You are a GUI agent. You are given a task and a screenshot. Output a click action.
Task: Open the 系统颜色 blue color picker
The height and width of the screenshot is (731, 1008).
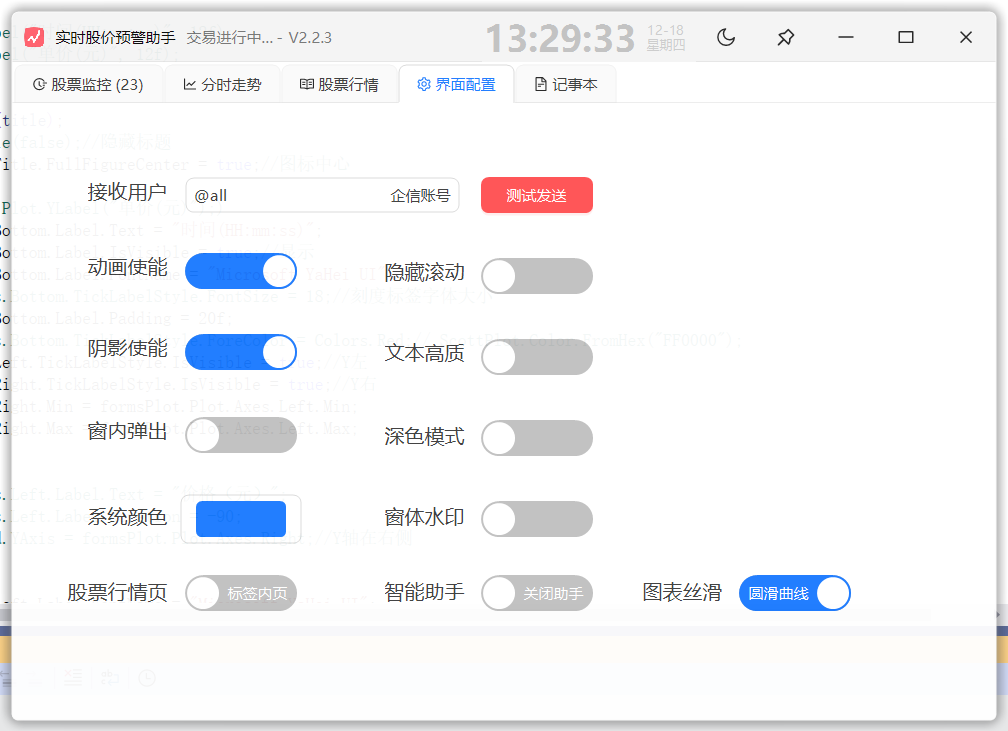[241, 519]
